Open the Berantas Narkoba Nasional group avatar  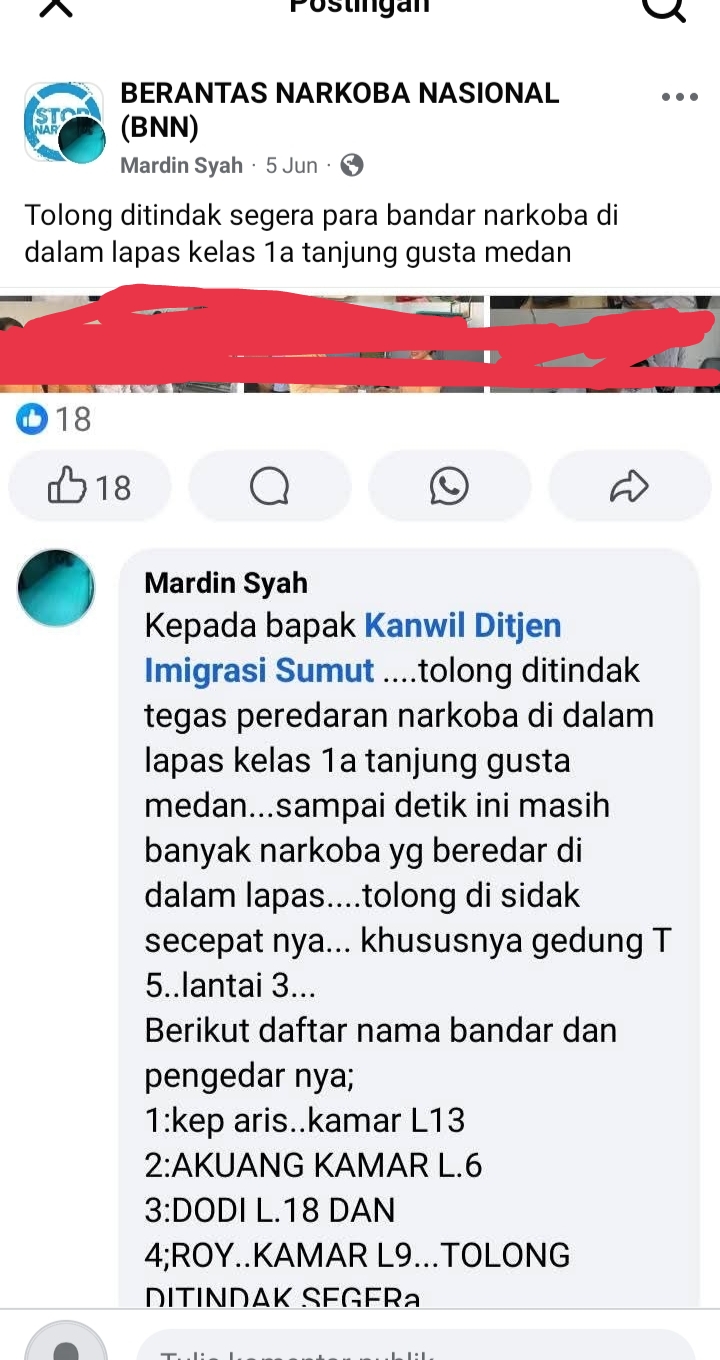[64, 122]
